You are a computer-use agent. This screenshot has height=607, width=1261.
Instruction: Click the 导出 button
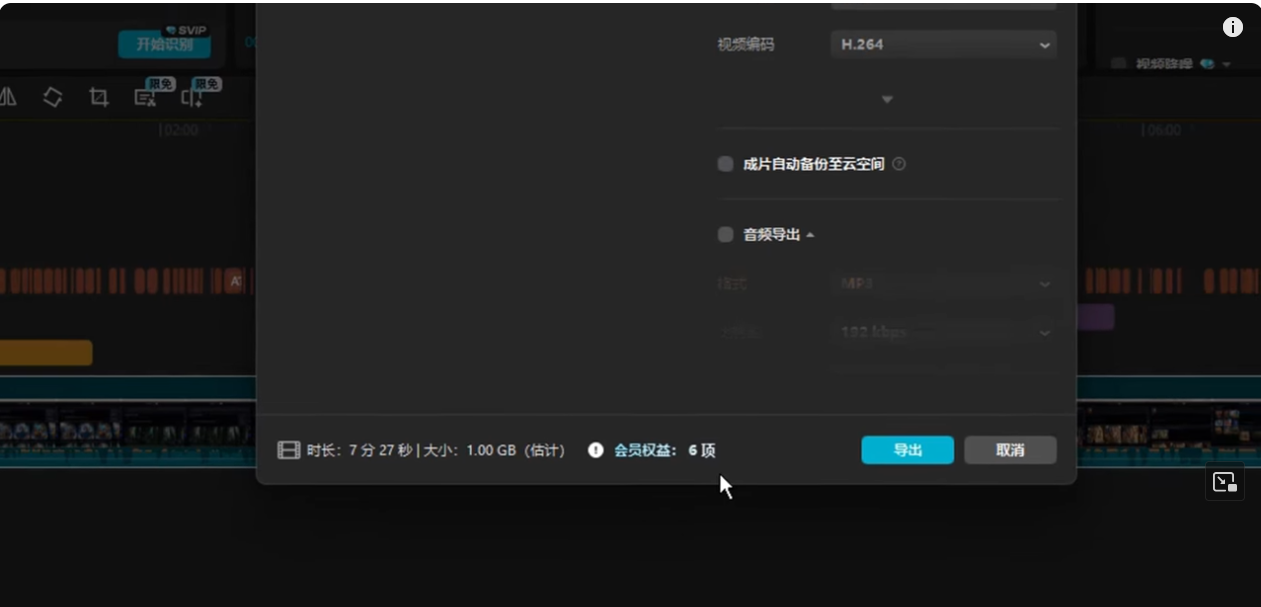[907, 450]
